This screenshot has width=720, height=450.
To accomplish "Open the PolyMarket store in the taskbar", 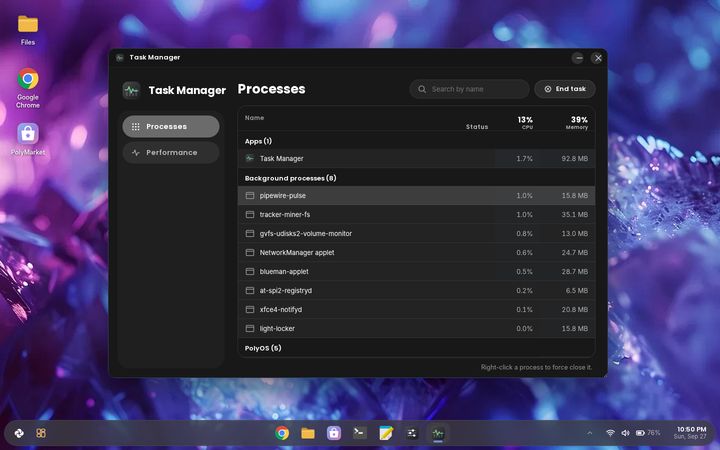I will coord(334,433).
